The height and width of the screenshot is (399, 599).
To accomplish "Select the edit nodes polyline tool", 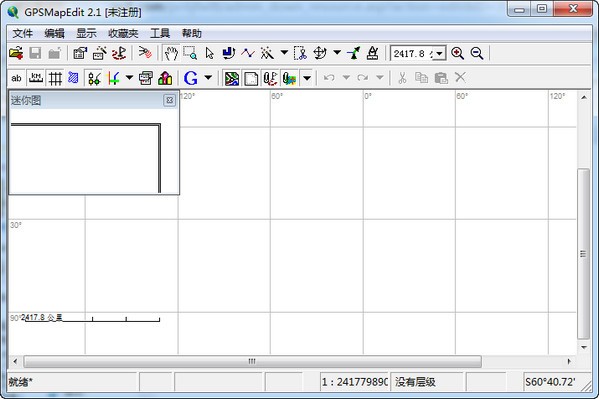I will pyautogui.click(x=248, y=53).
